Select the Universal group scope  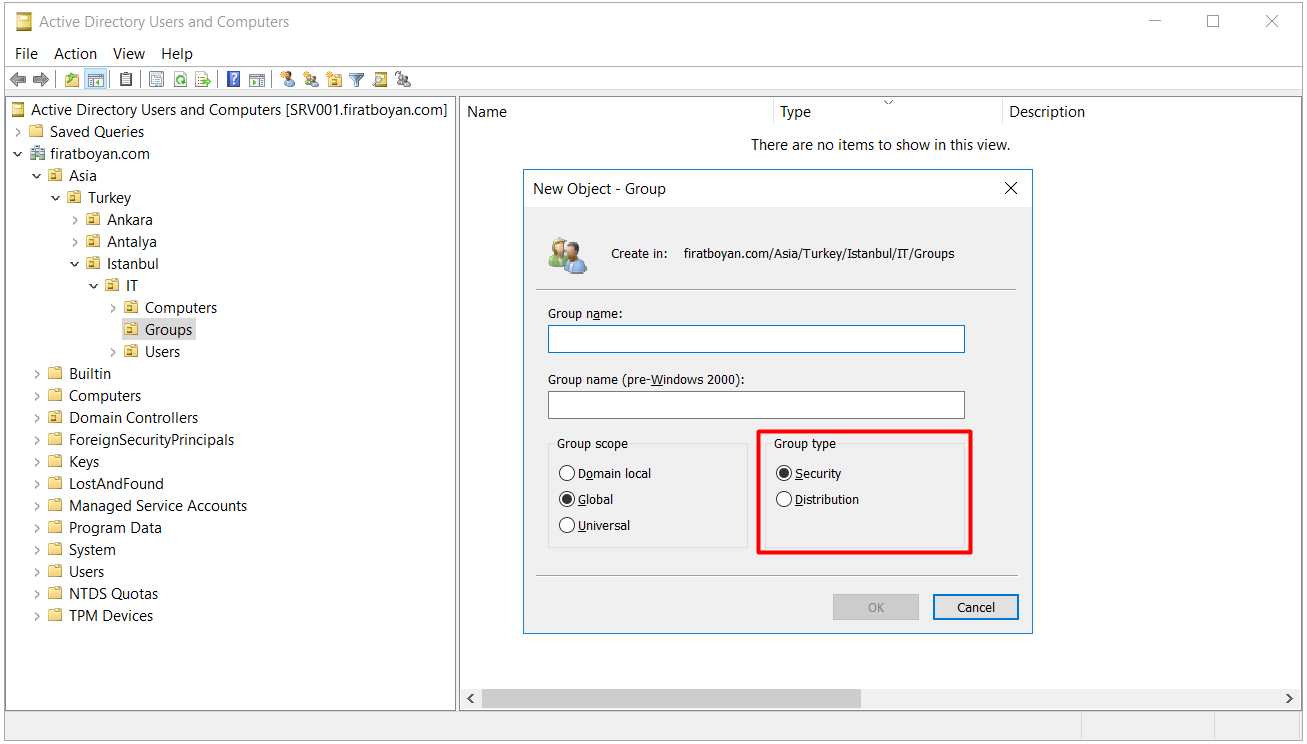click(567, 526)
